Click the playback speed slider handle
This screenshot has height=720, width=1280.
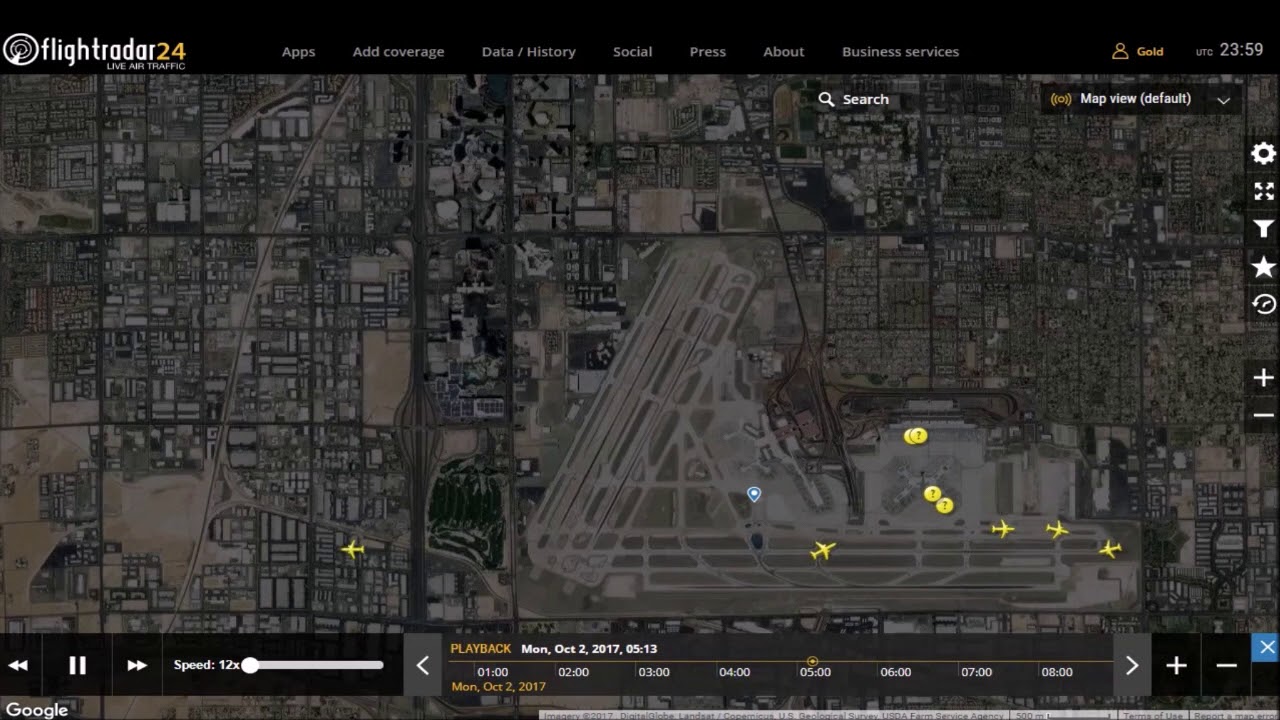250,665
